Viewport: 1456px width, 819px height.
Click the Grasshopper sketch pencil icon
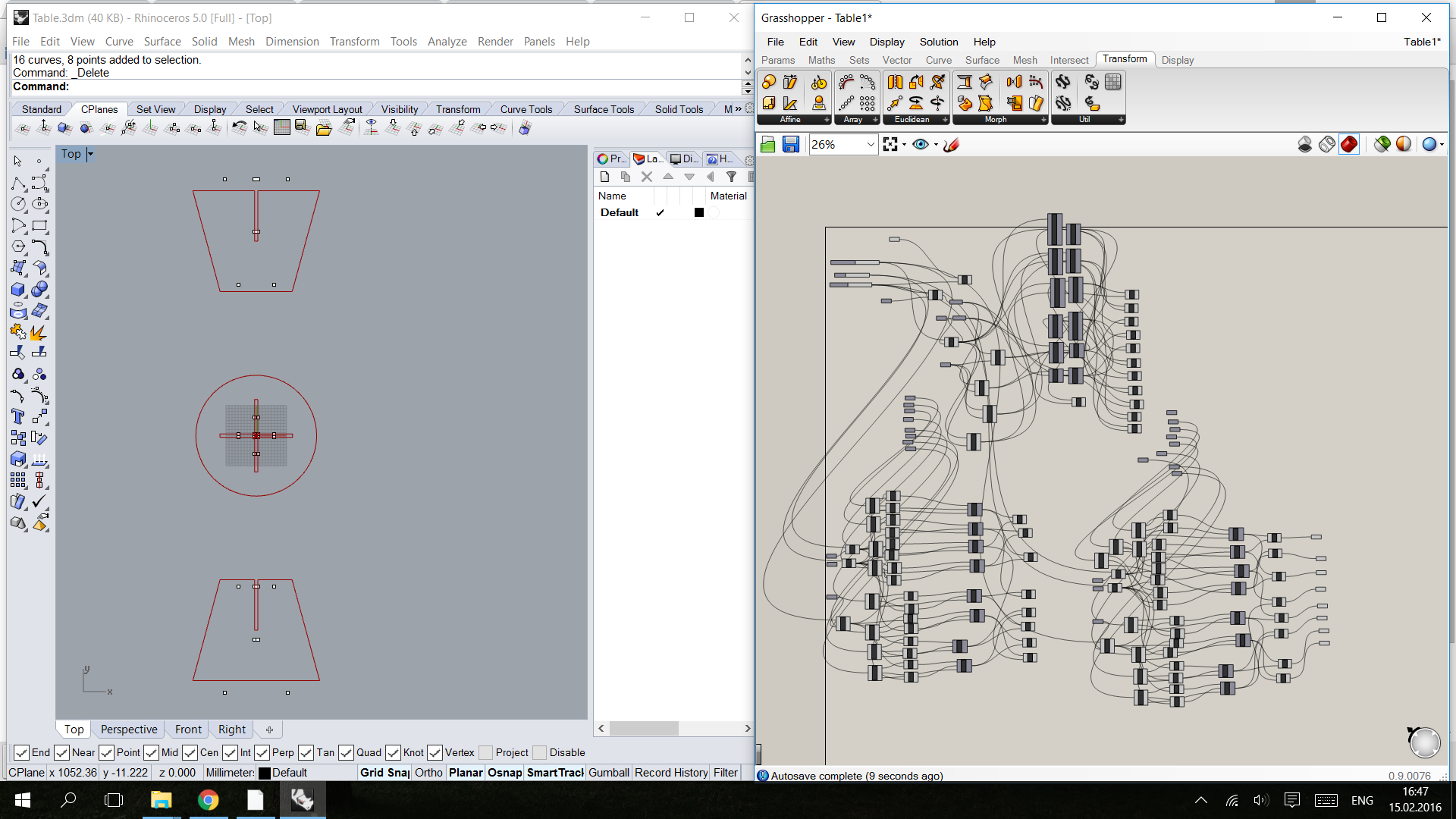pos(951,144)
